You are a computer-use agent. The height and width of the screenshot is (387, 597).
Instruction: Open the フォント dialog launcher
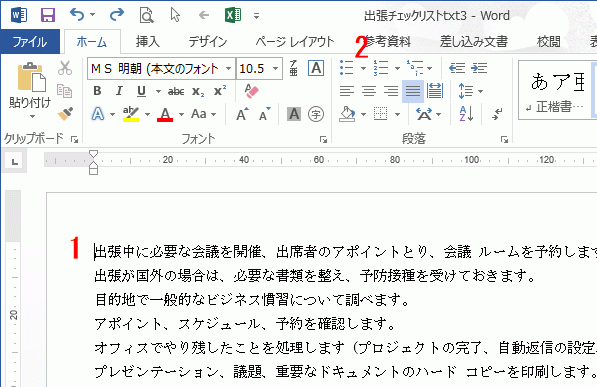click(x=324, y=140)
